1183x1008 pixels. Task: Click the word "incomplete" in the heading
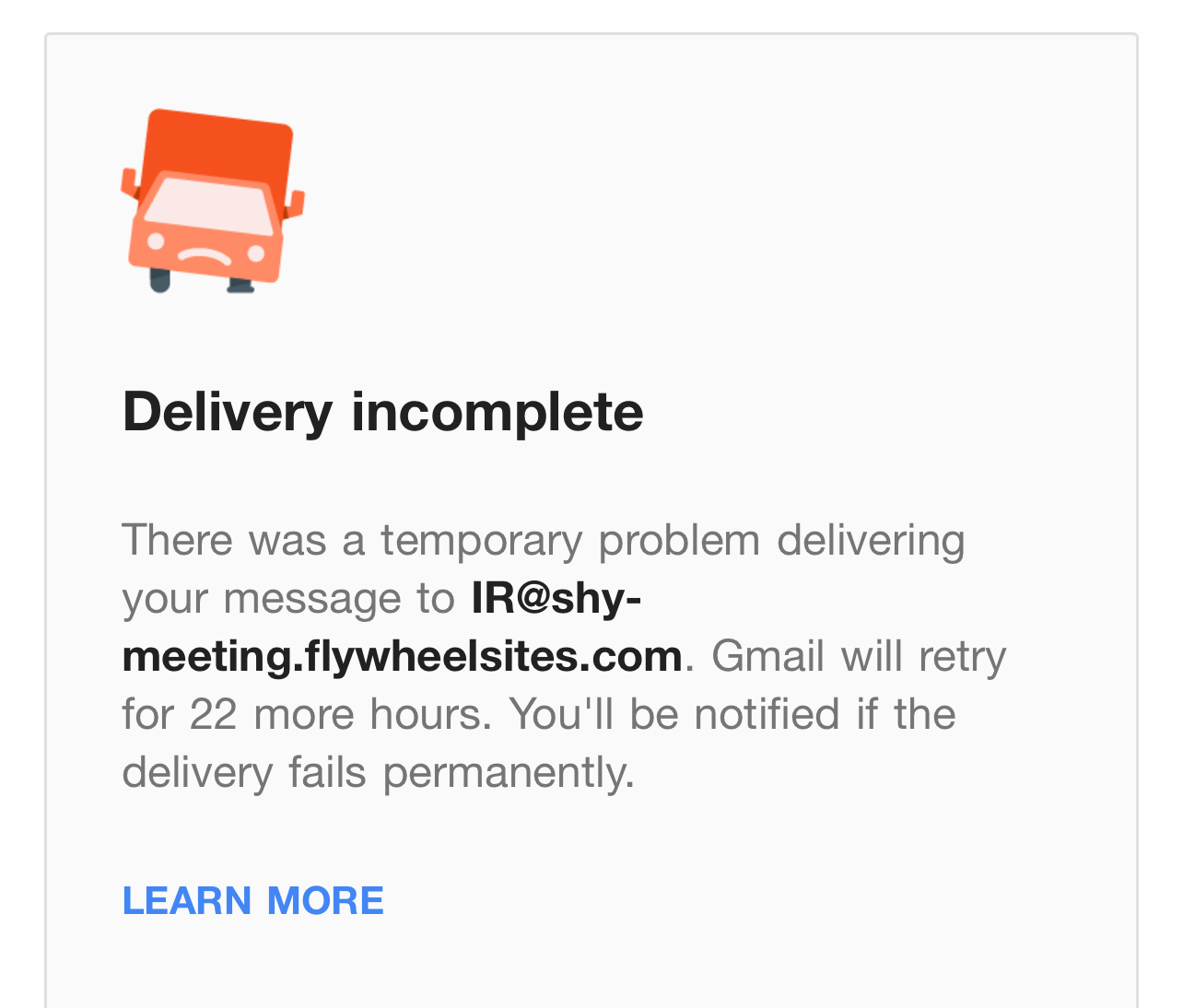498,411
